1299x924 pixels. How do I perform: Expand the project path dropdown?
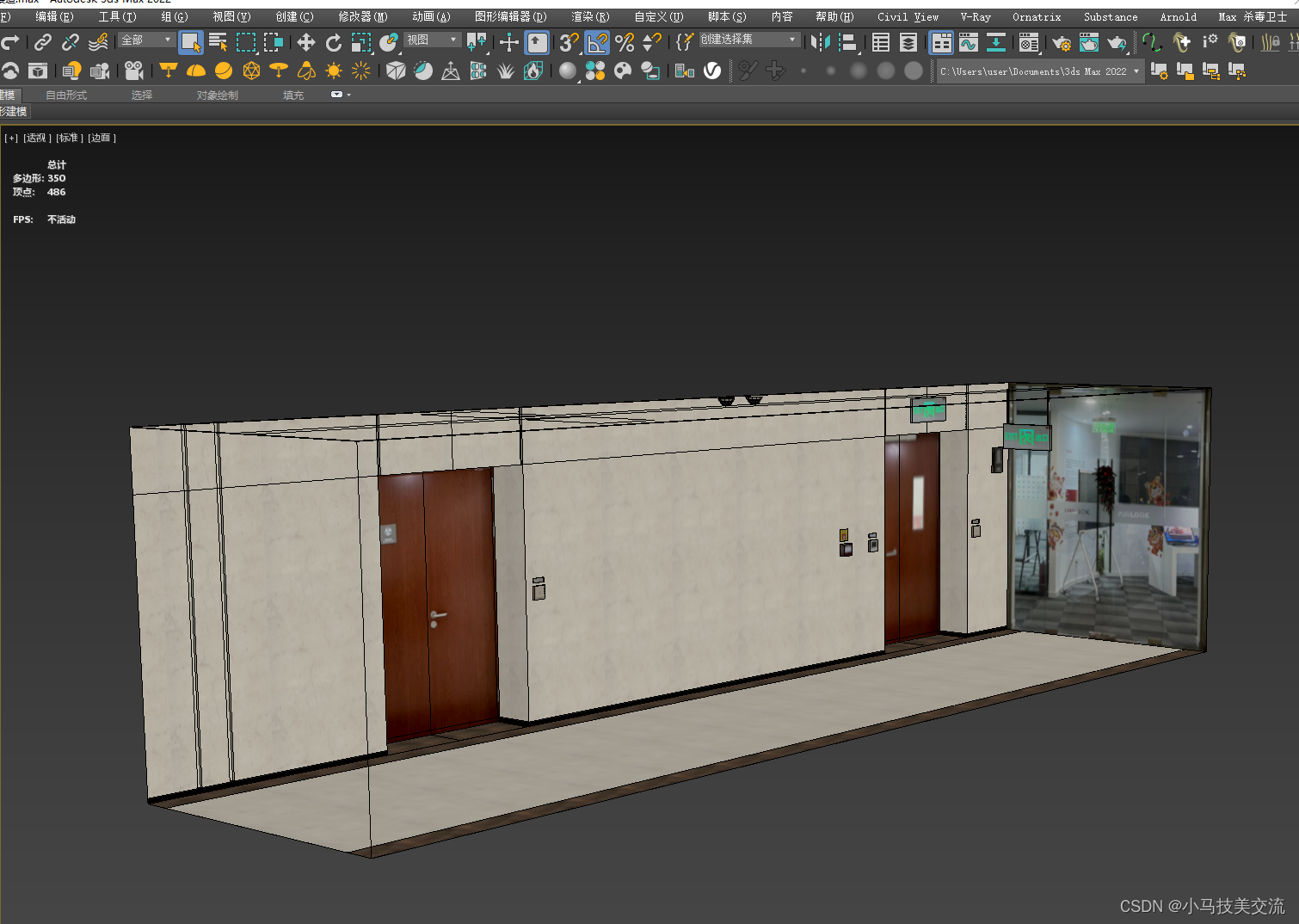(x=1136, y=71)
